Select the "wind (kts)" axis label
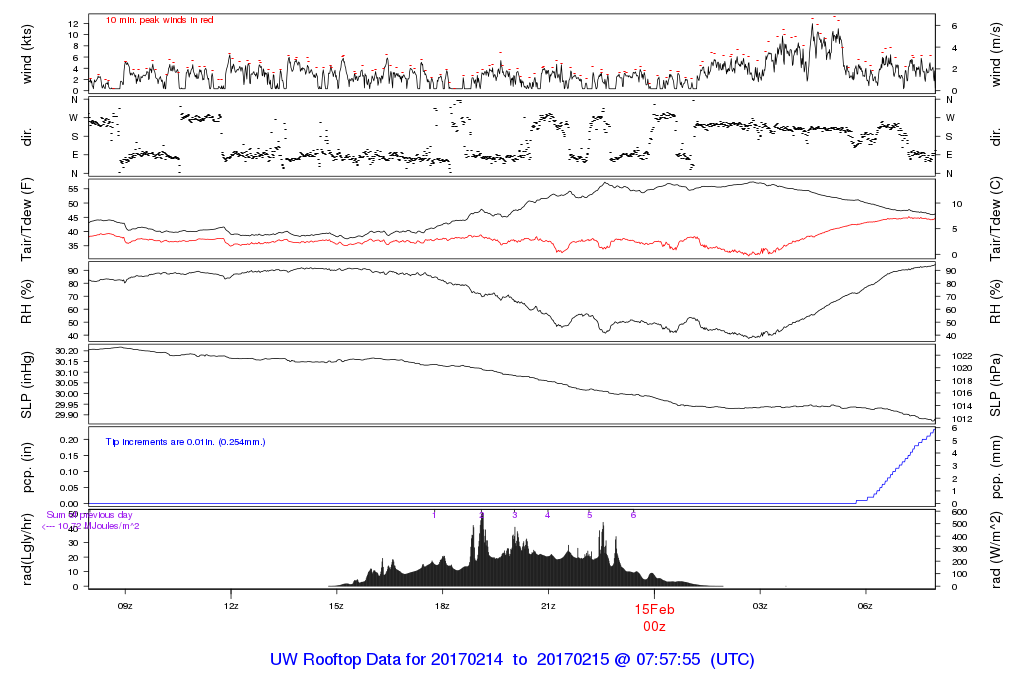This screenshot has height=700, width=1024. click(x=27, y=54)
